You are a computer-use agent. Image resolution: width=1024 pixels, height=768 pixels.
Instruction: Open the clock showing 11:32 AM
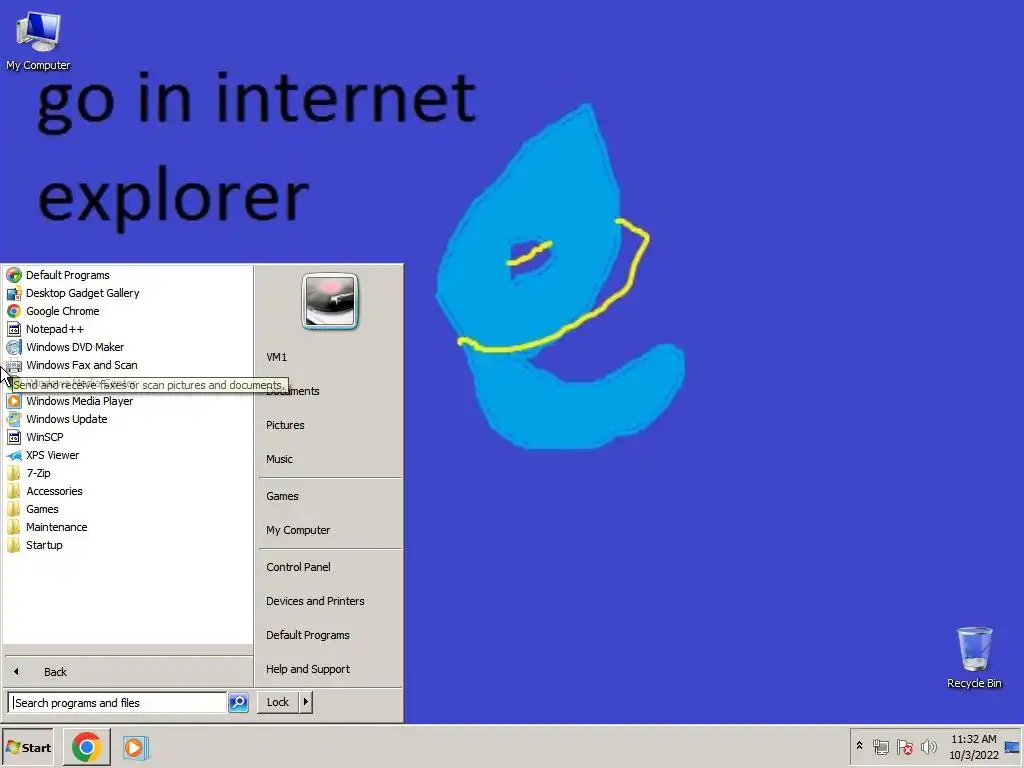[973, 747]
